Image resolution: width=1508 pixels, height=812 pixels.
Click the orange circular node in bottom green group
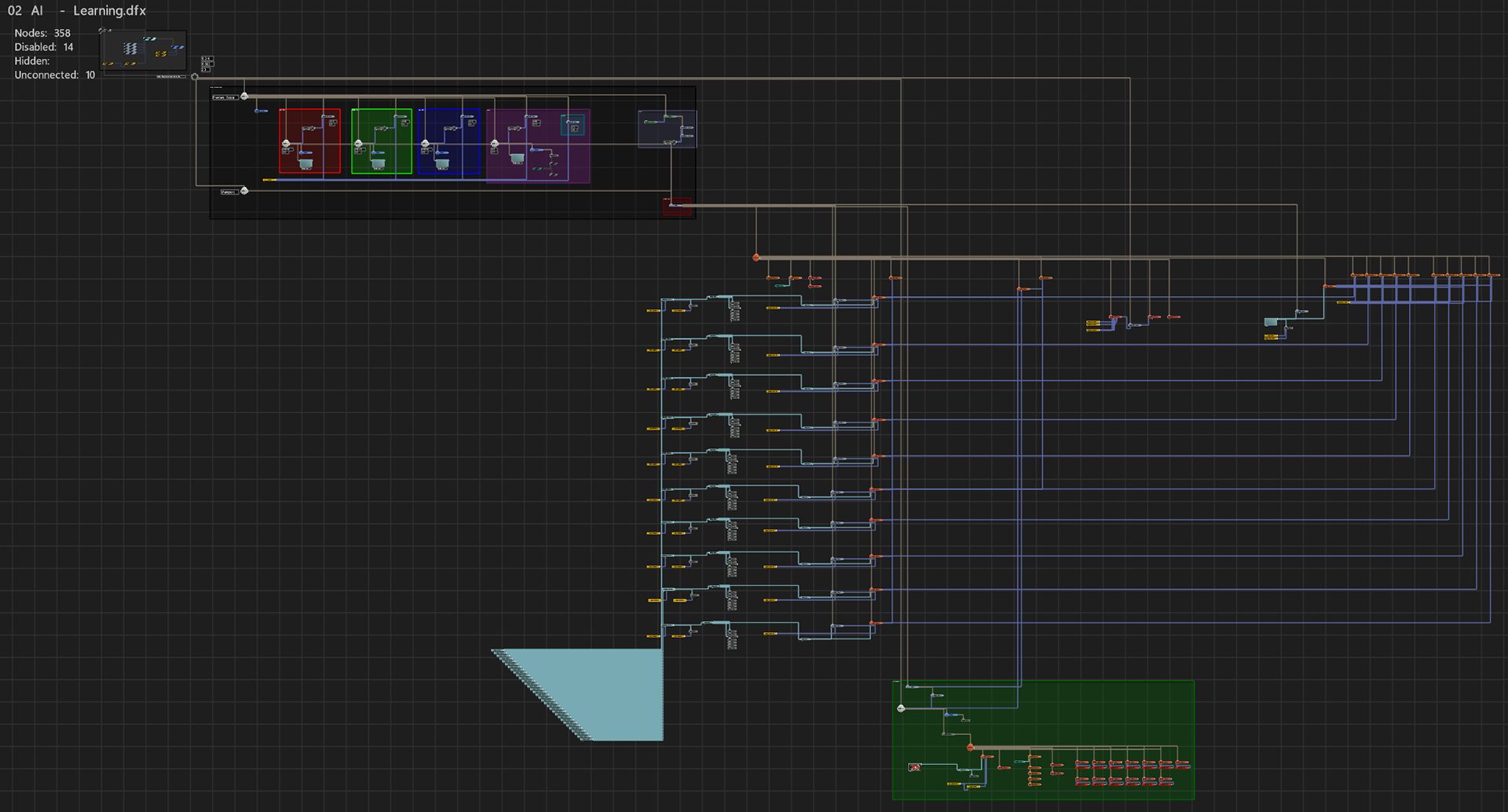[x=971, y=748]
